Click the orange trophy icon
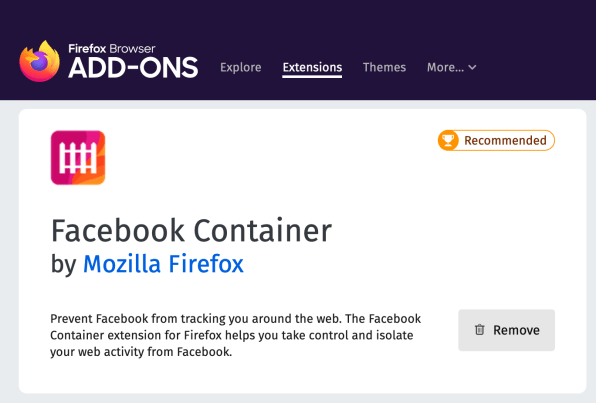The image size is (596, 403). coord(448,140)
